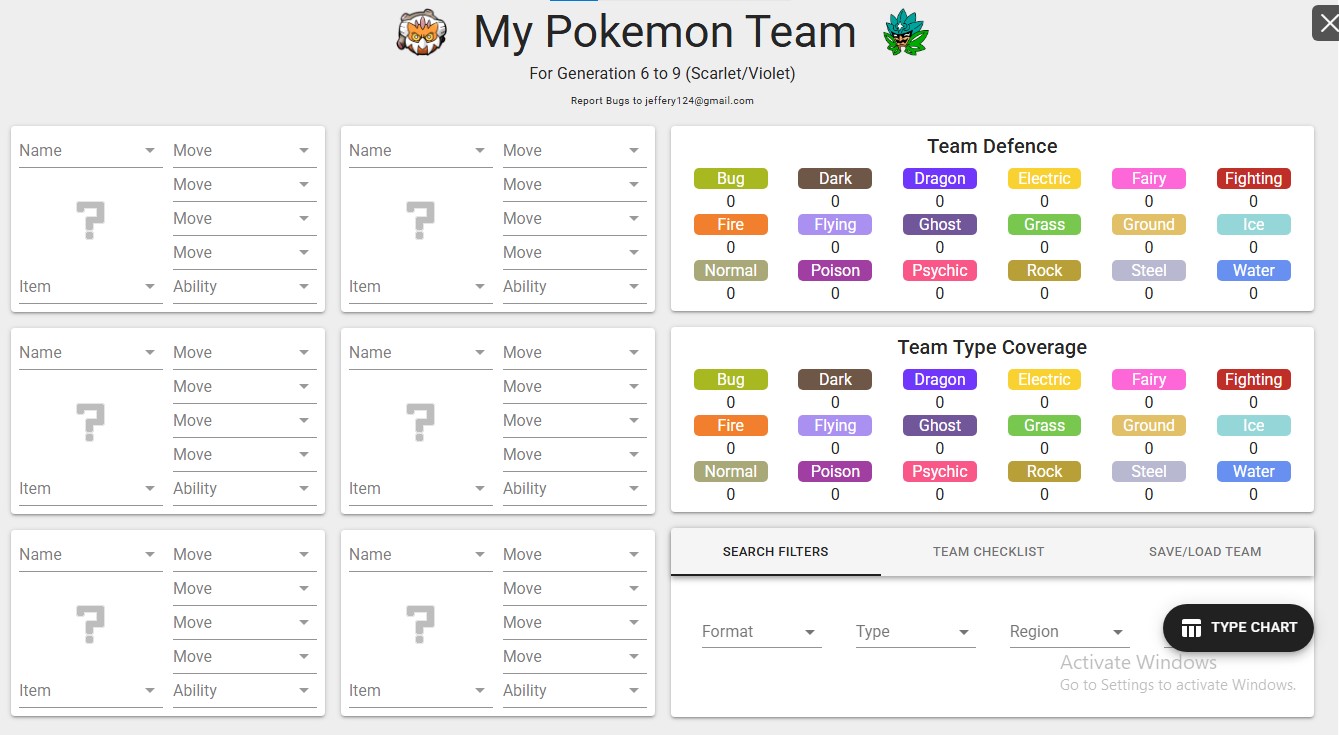Click the Poison badge under Team Type Coverage
This screenshot has height=735, width=1339.
[x=835, y=472]
